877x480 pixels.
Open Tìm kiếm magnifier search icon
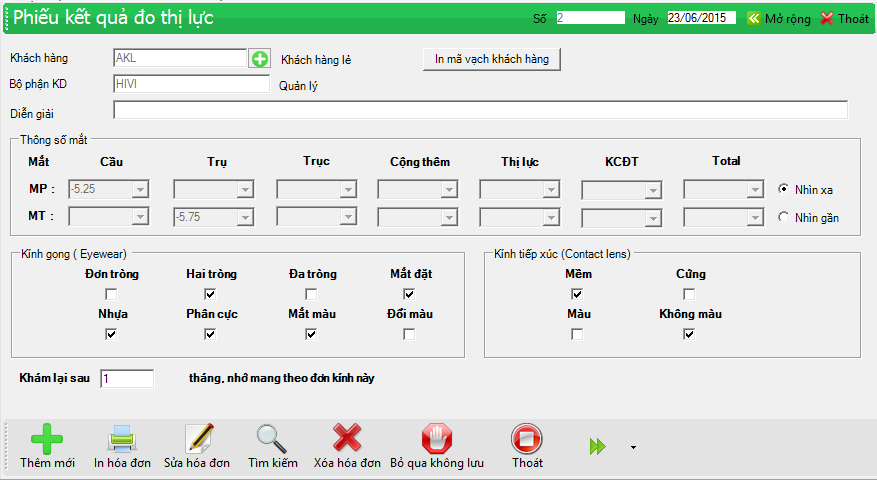click(x=272, y=440)
